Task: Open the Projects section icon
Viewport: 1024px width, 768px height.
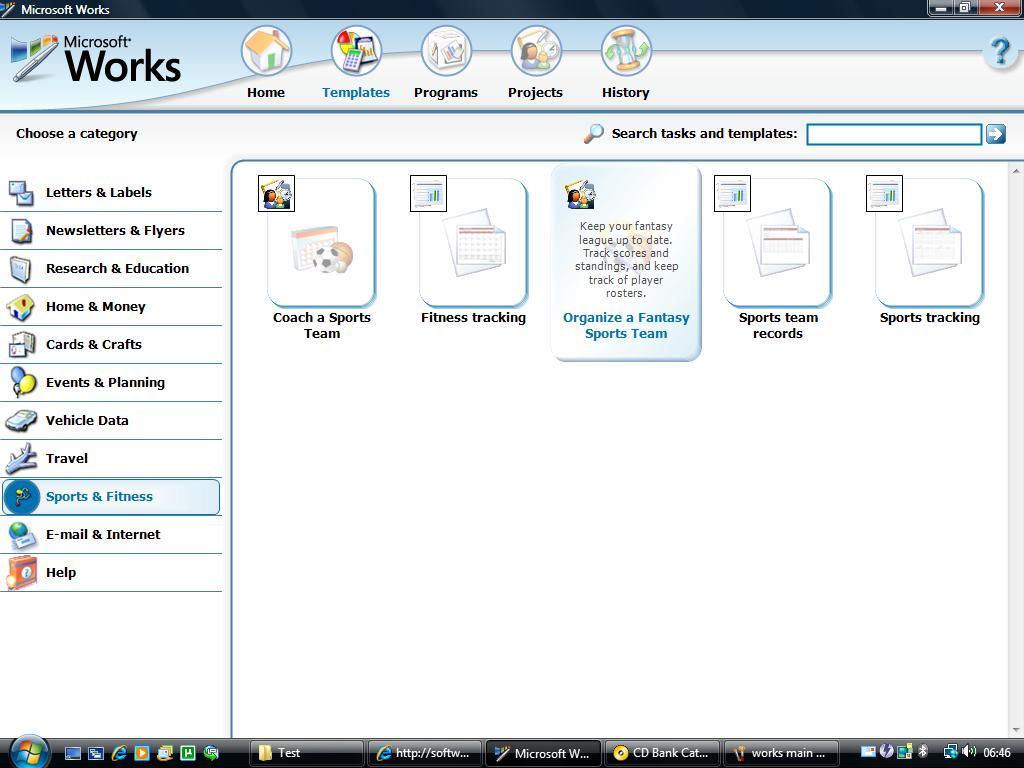Action: 536,50
